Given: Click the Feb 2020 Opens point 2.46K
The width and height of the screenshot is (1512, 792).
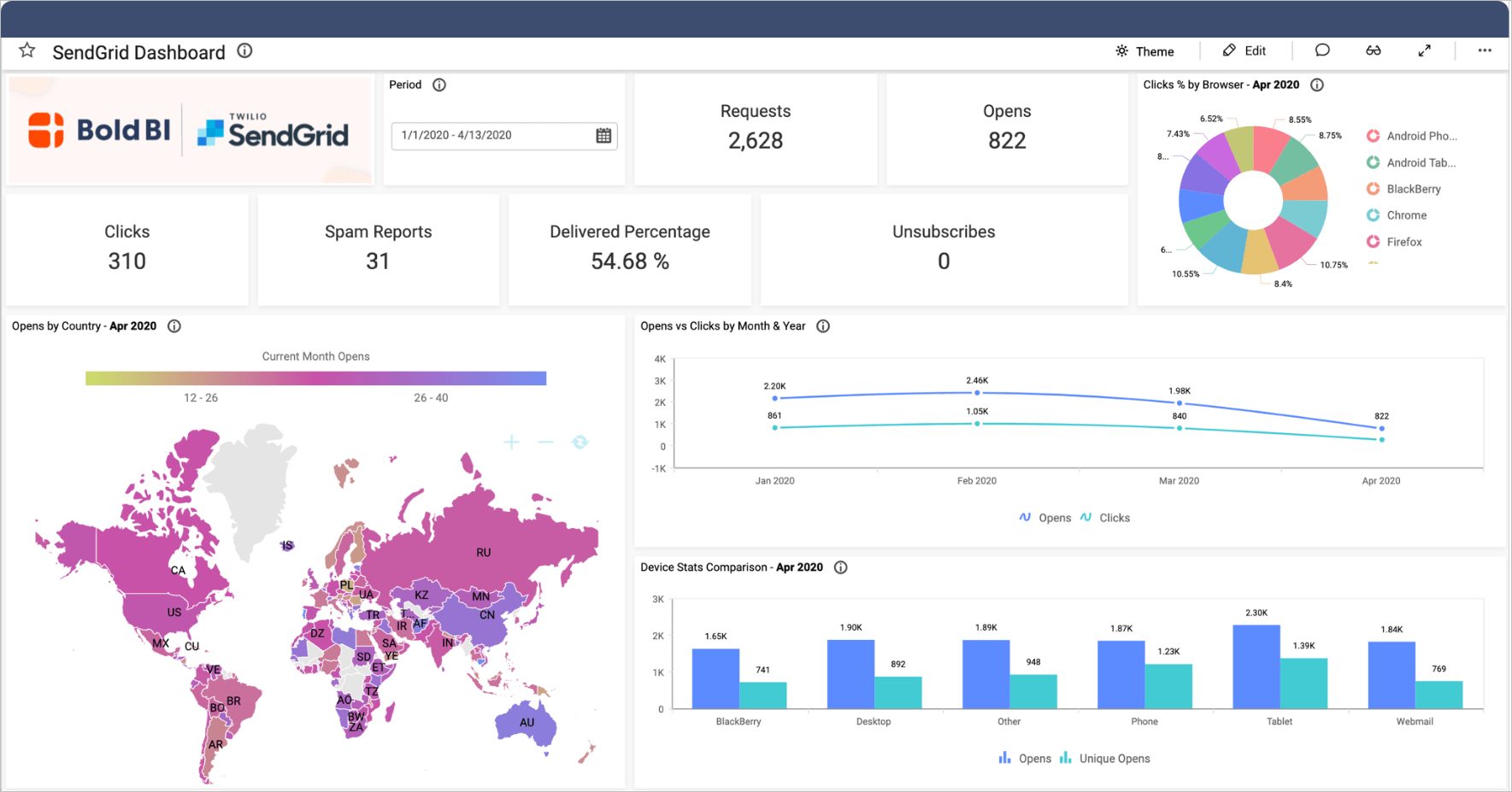Looking at the screenshot, I should pos(977,393).
